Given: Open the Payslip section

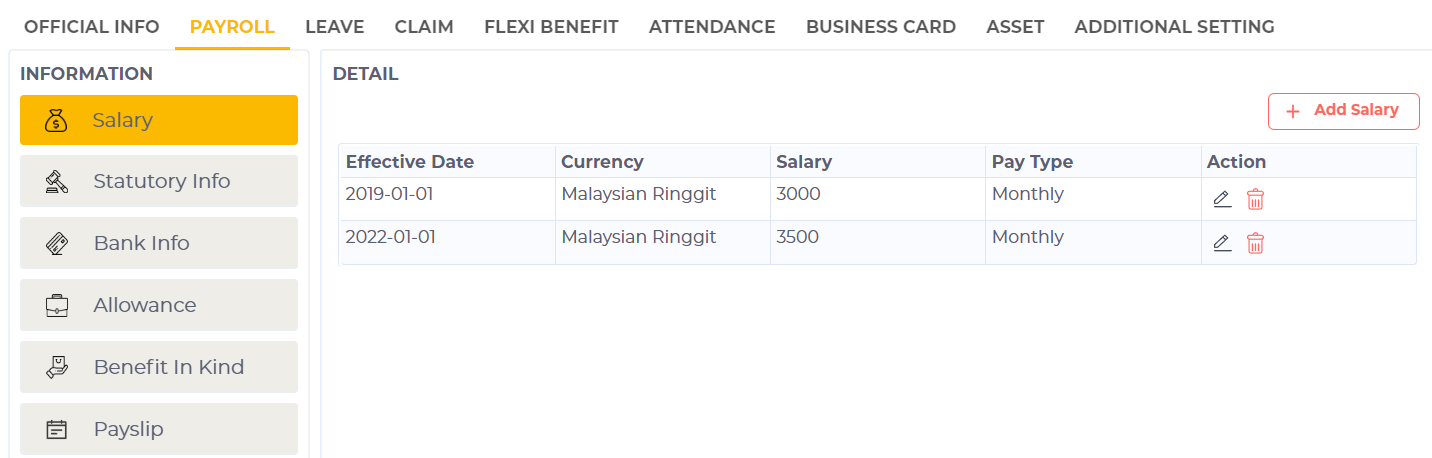Looking at the screenshot, I should click(159, 429).
